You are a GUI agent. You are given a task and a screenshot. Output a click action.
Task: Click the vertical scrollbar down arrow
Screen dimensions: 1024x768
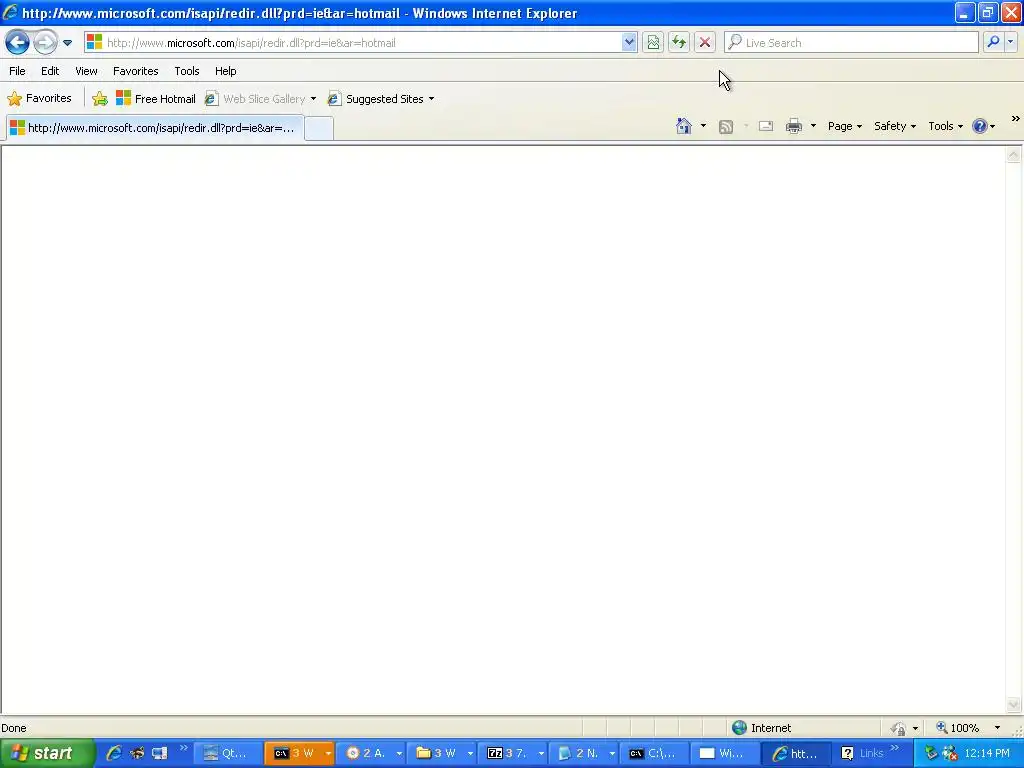[1014, 705]
